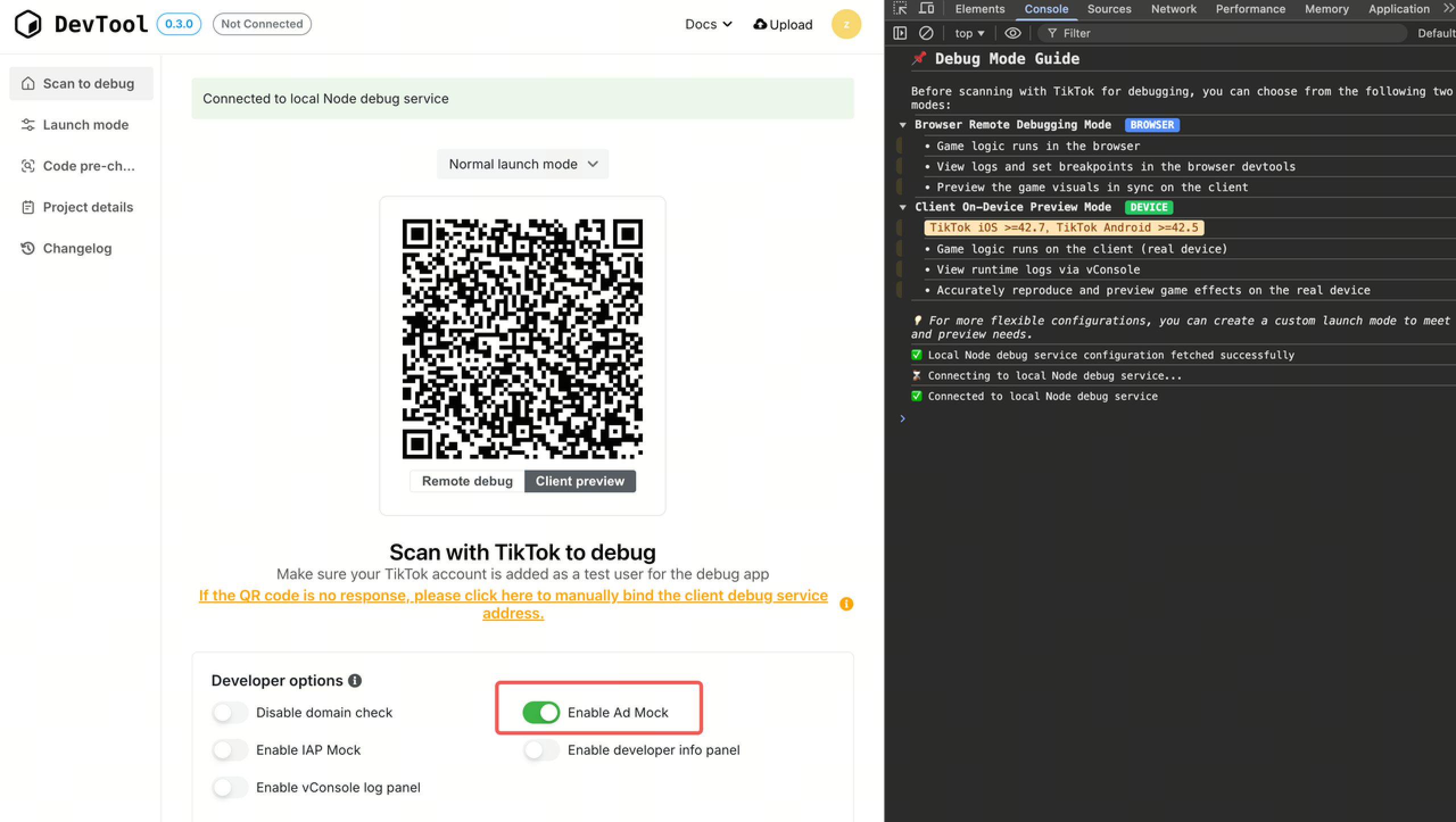
Task: Switch to the Sources tab
Action: [x=1109, y=9]
